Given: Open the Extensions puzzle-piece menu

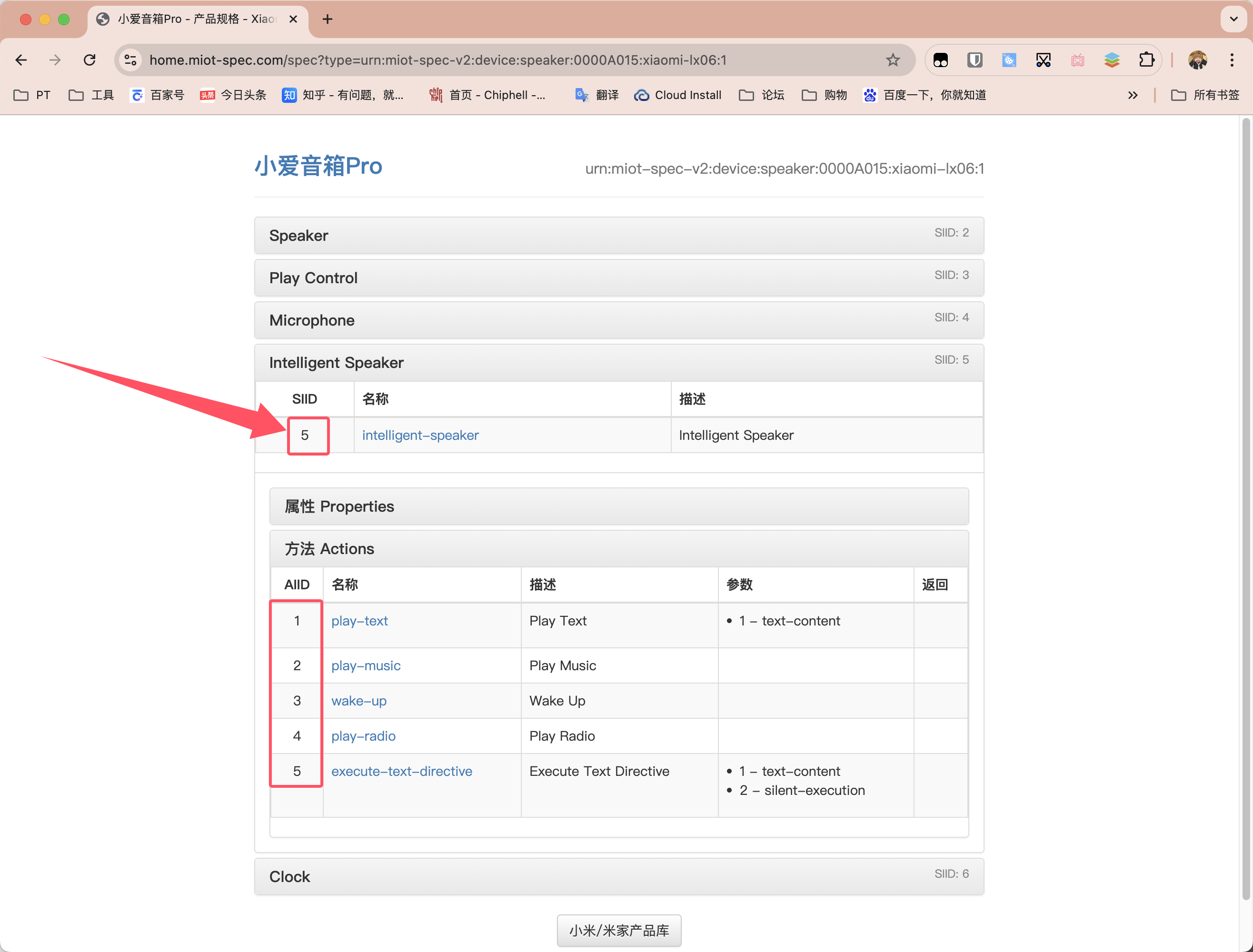Looking at the screenshot, I should 1146,60.
